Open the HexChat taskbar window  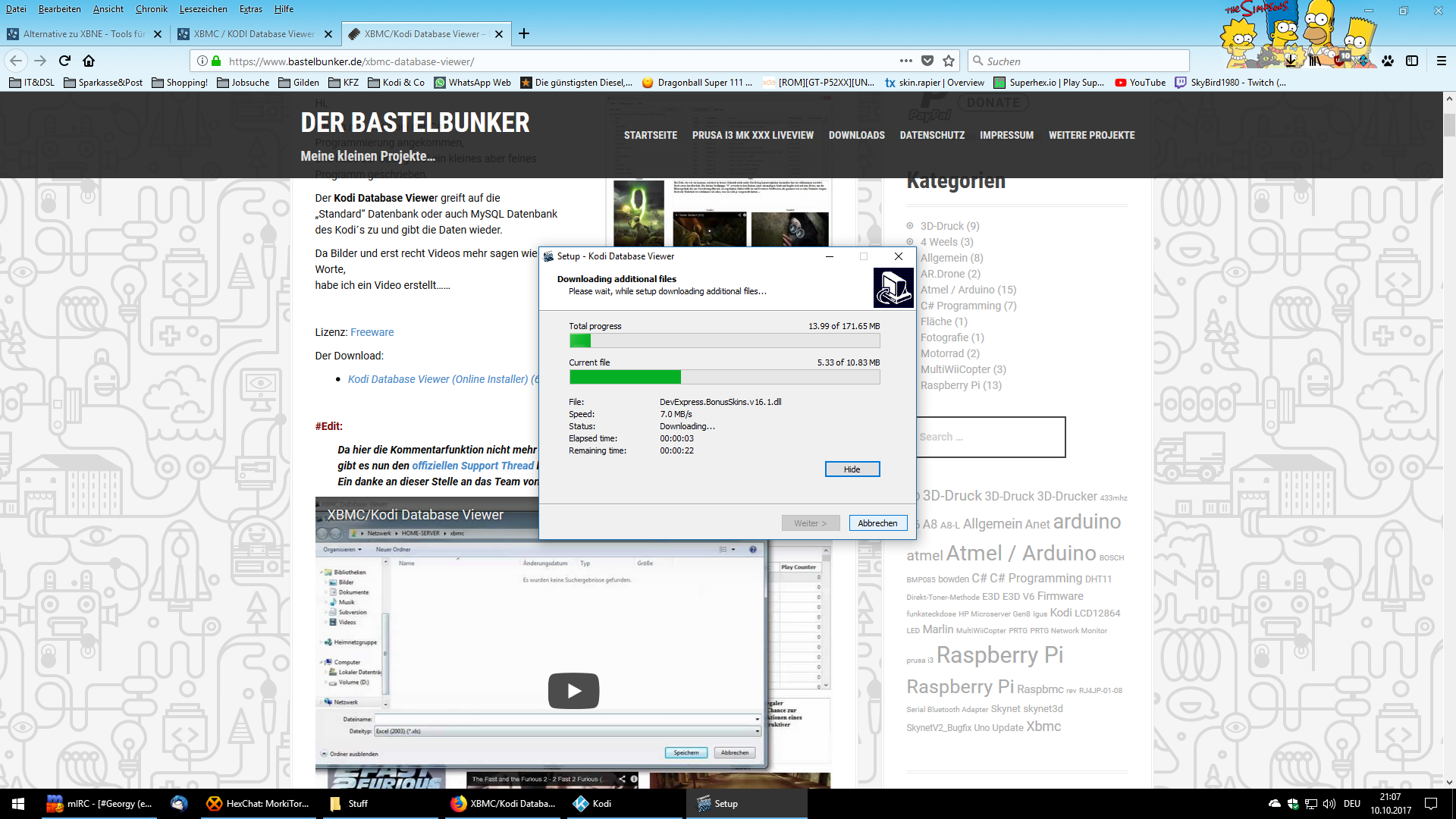(259, 804)
